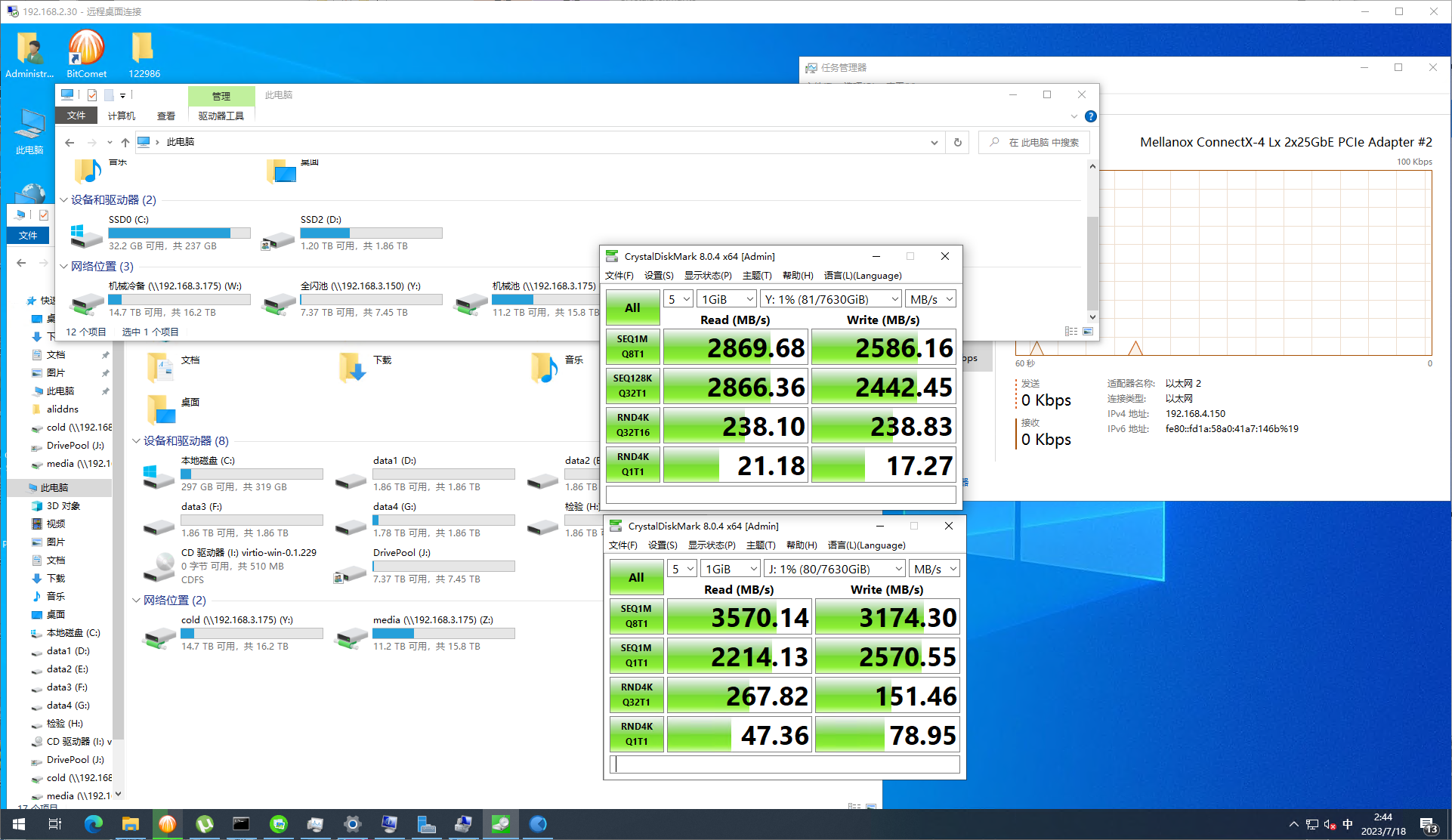The height and width of the screenshot is (840, 1452).
Task: Open MB/s unit dropdown in lower CrystalDiskMark
Action: pyautogui.click(x=935, y=569)
